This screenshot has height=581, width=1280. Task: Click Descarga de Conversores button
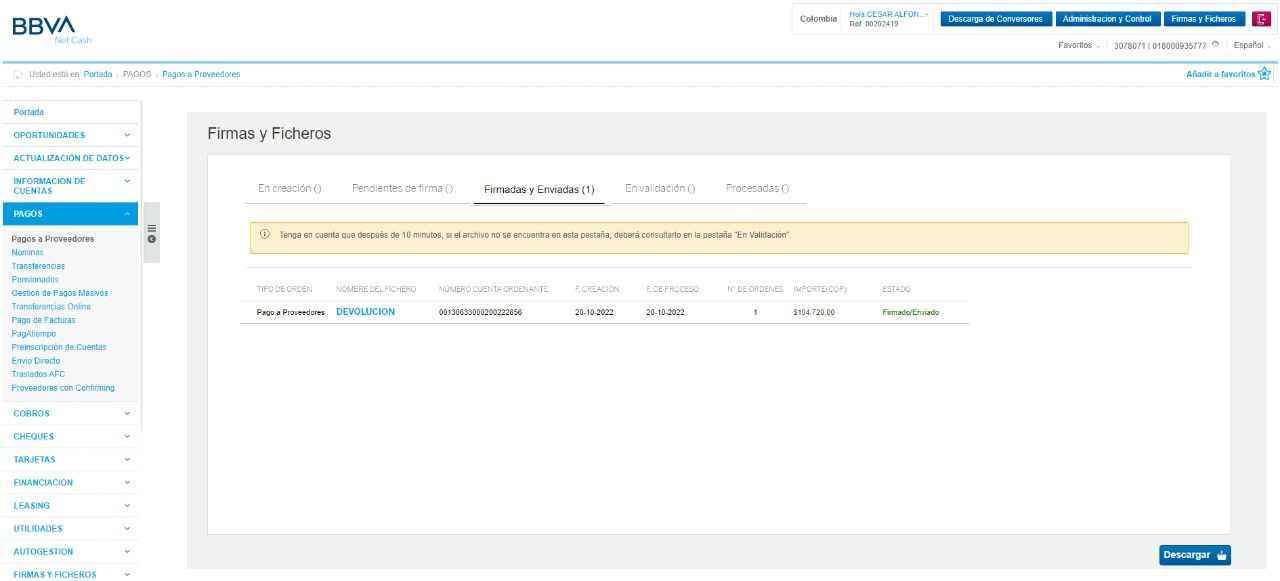[x=994, y=19]
